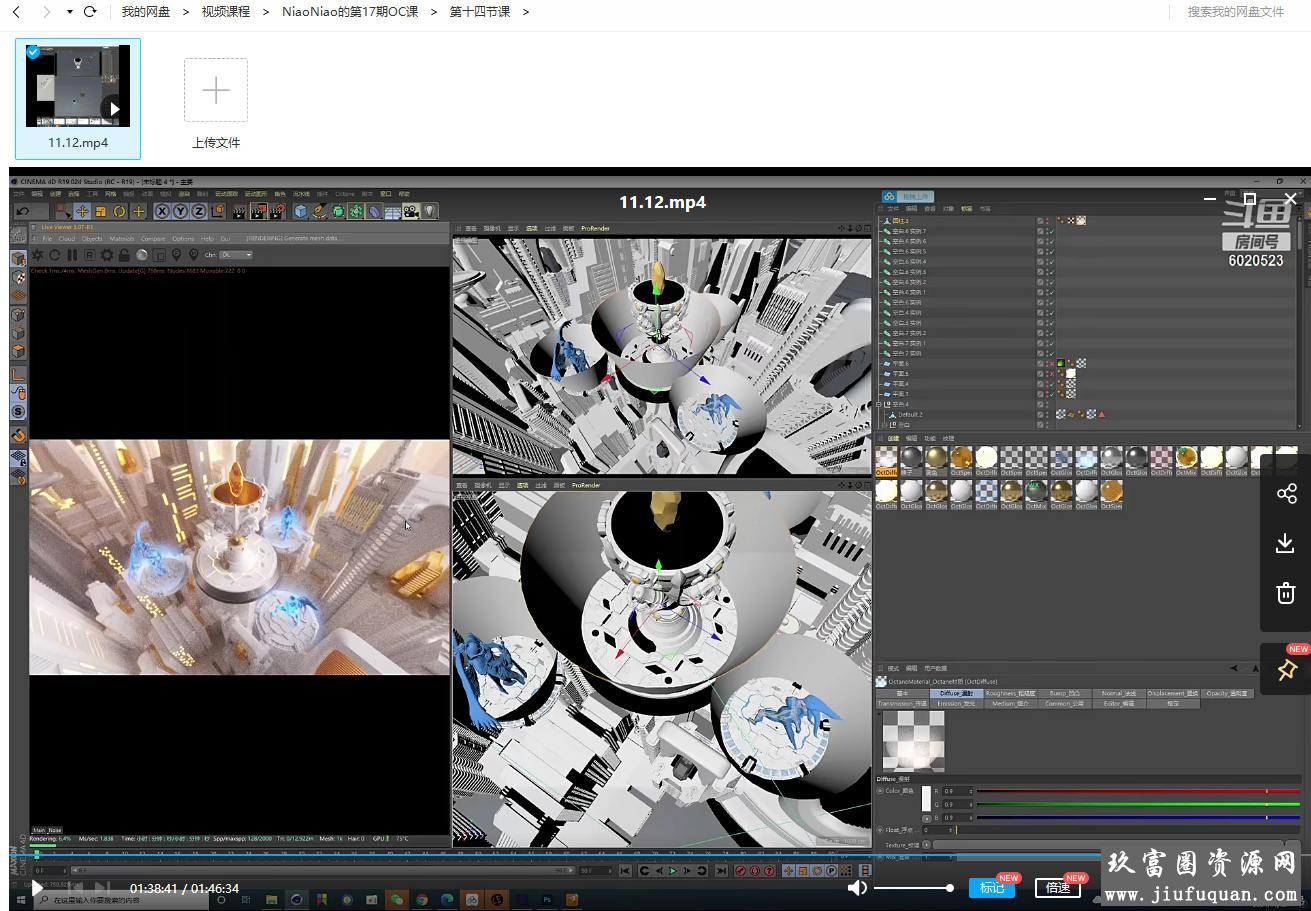Toggle the Z axis lock
The image size is (1311, 911).
point(198,212)
